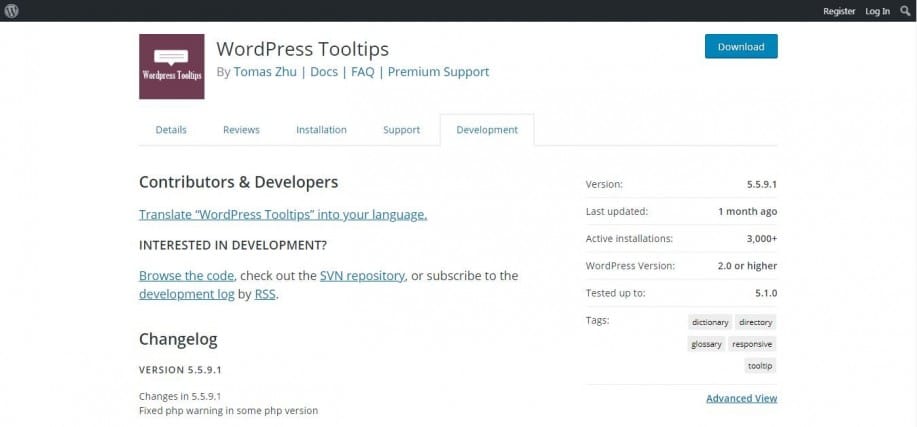Open the Translate WordPress Tooltips link
This screenshot has width=917, height=427.
point(283,215)
